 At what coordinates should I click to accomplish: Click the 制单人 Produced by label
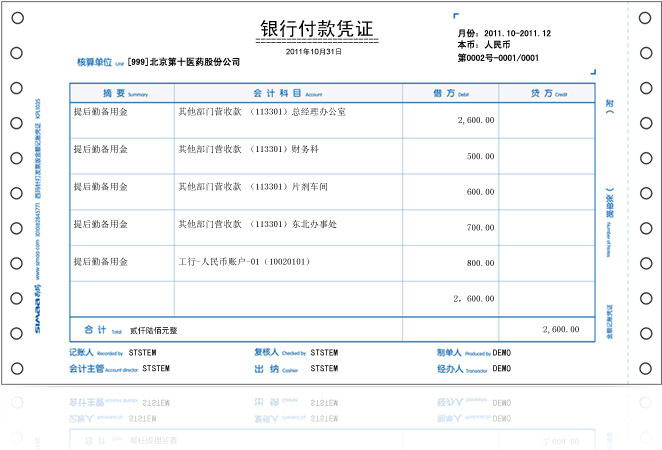[464, 352]
